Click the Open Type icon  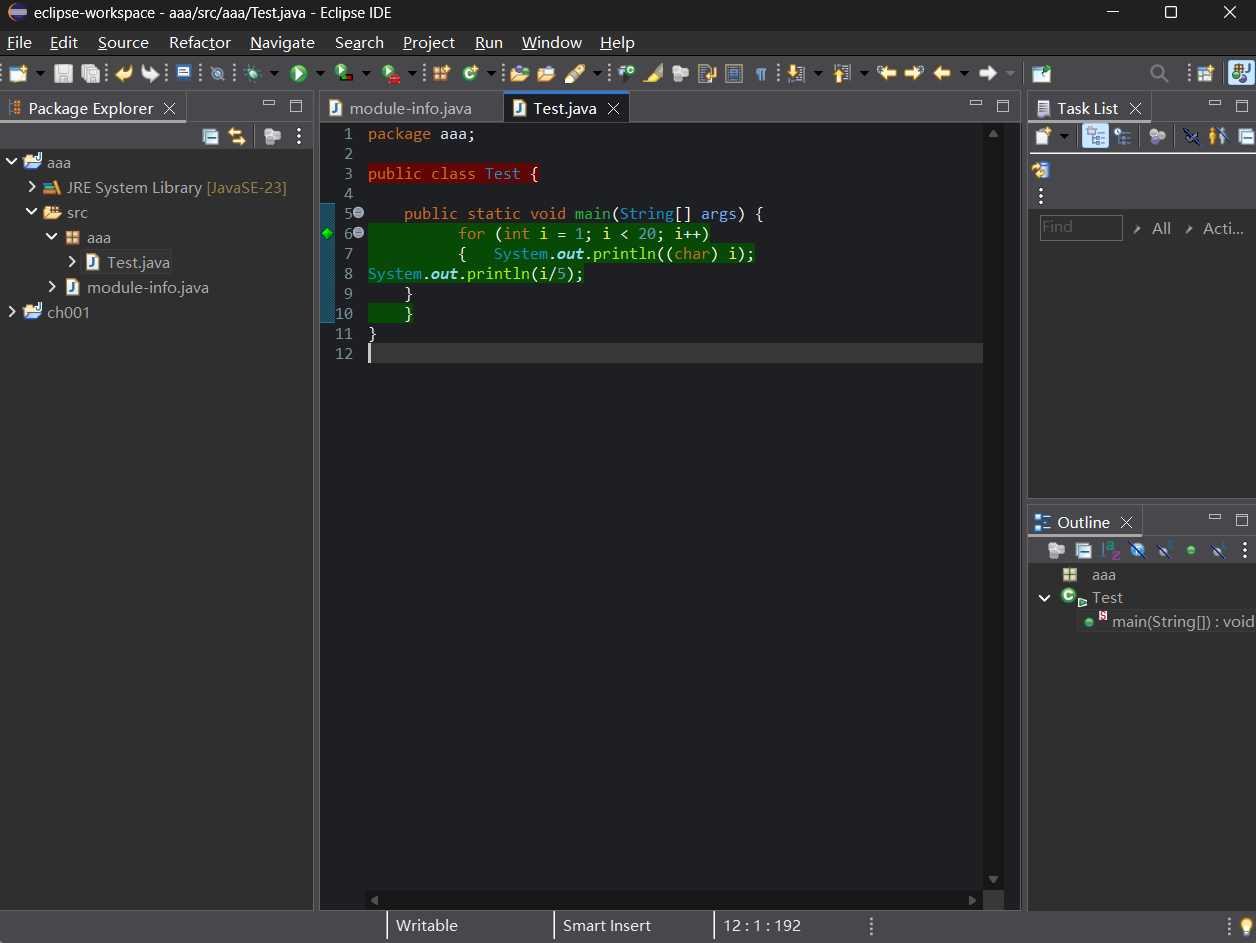pyautogui.click(x=519, y=73)
